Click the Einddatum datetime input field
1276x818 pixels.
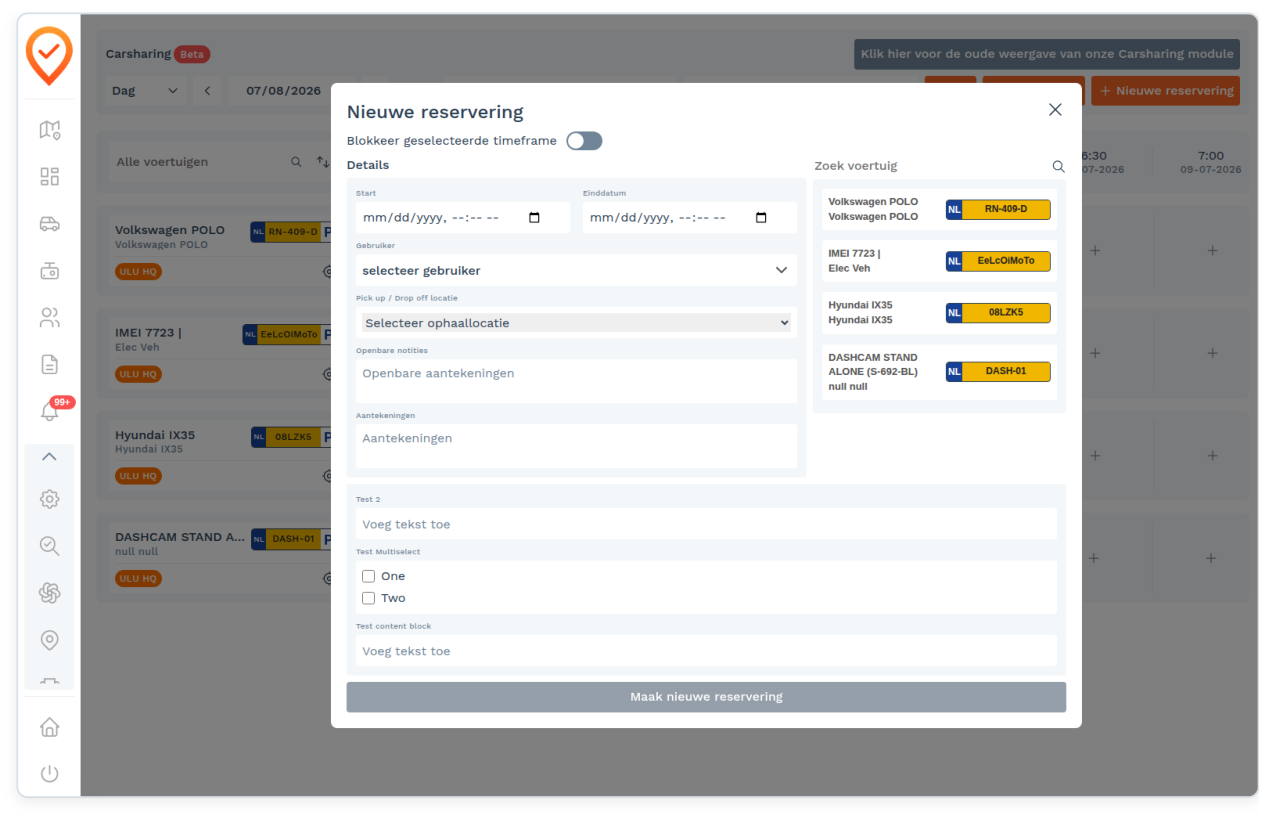click(x=690, y=218)
